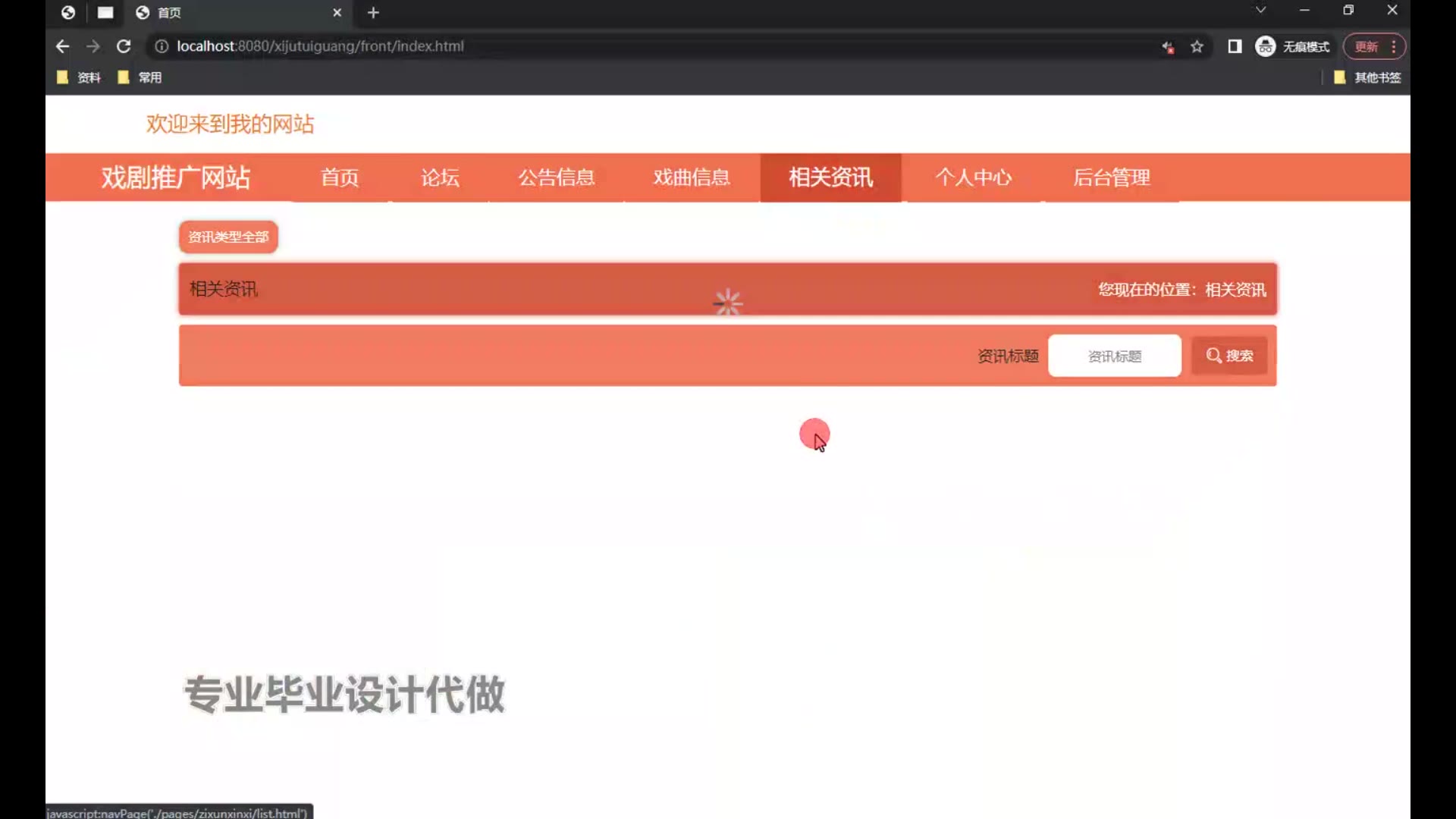Go to 论坛 navigation tab
1456x819 pixels.
[440, 177]
